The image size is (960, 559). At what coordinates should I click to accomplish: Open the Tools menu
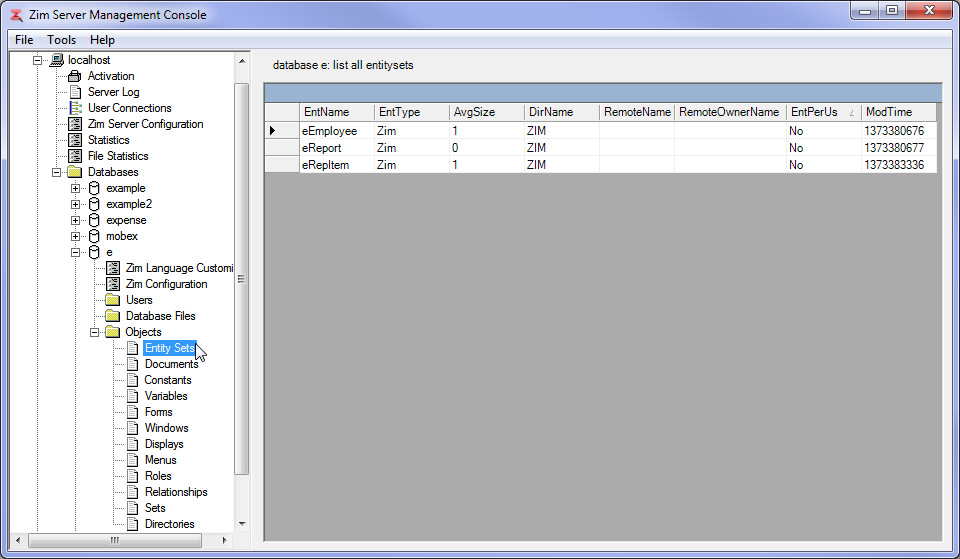(61, 40)
